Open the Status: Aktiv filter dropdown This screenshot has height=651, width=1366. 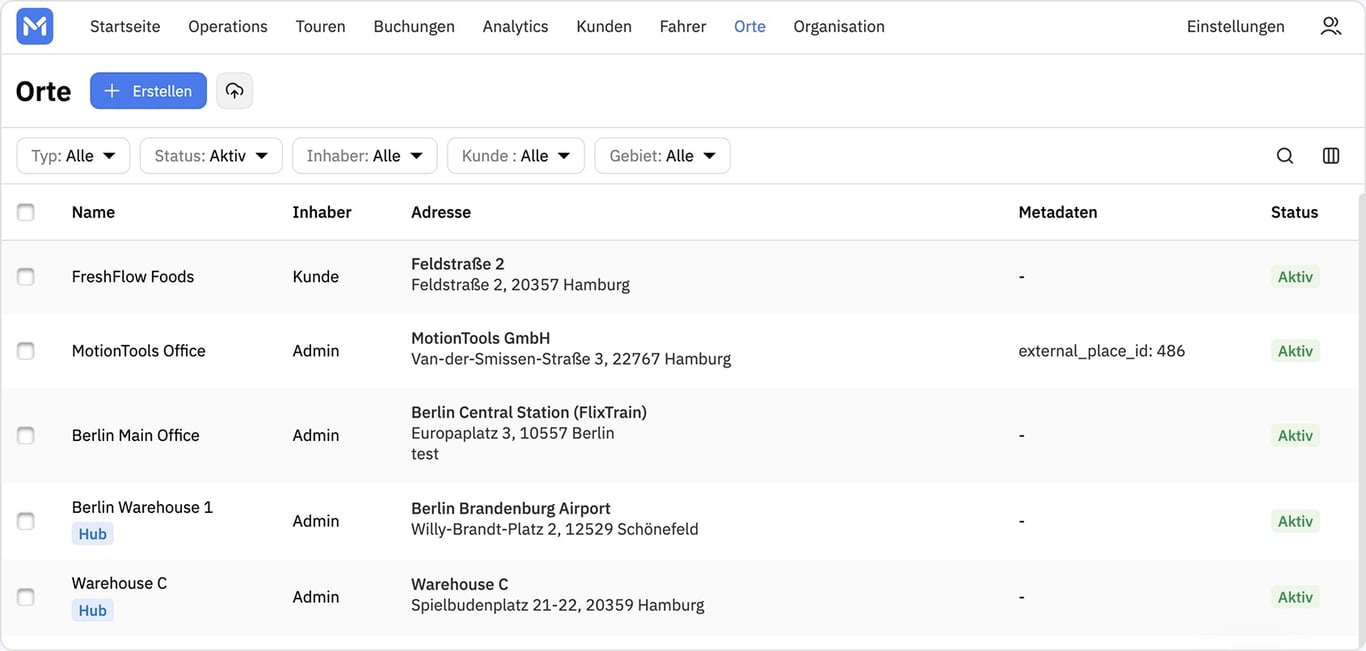click(x=211, y=156)
